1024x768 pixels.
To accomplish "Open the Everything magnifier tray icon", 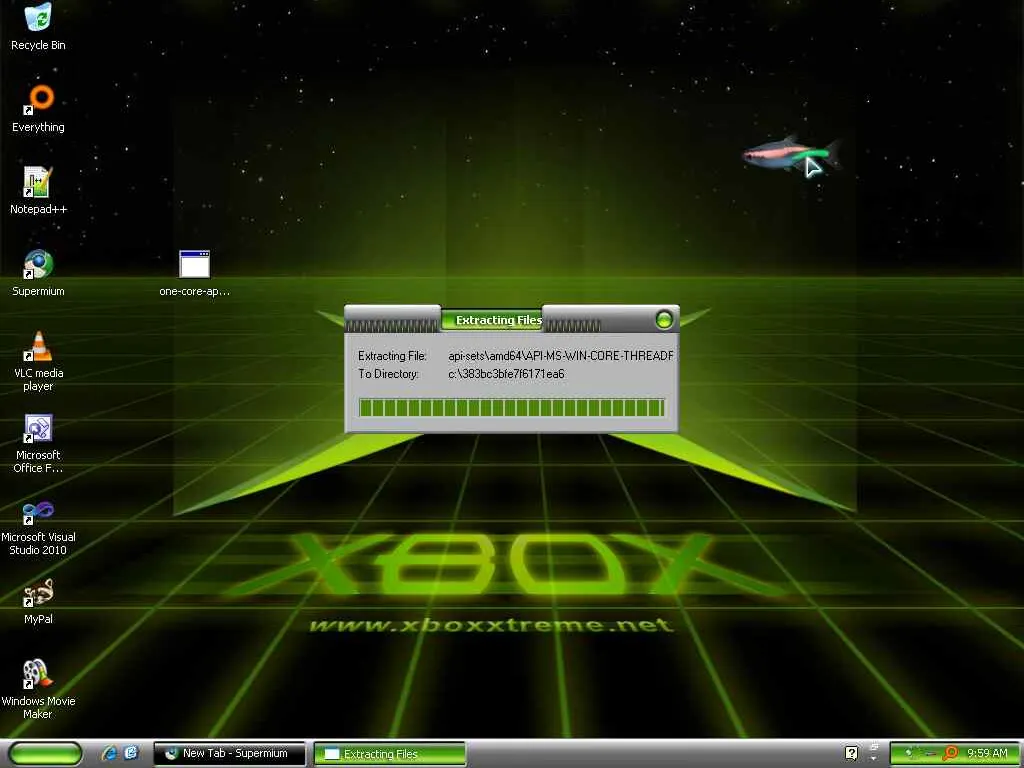I will (951, 753).
